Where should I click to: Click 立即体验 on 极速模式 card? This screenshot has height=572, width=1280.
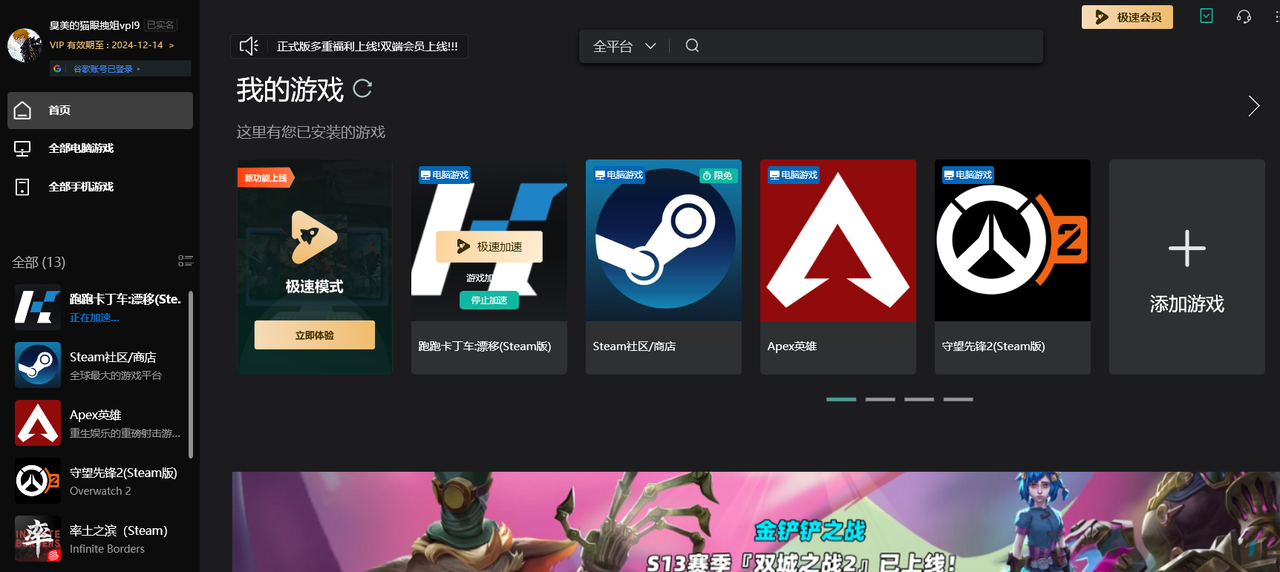tap(314, 335)
